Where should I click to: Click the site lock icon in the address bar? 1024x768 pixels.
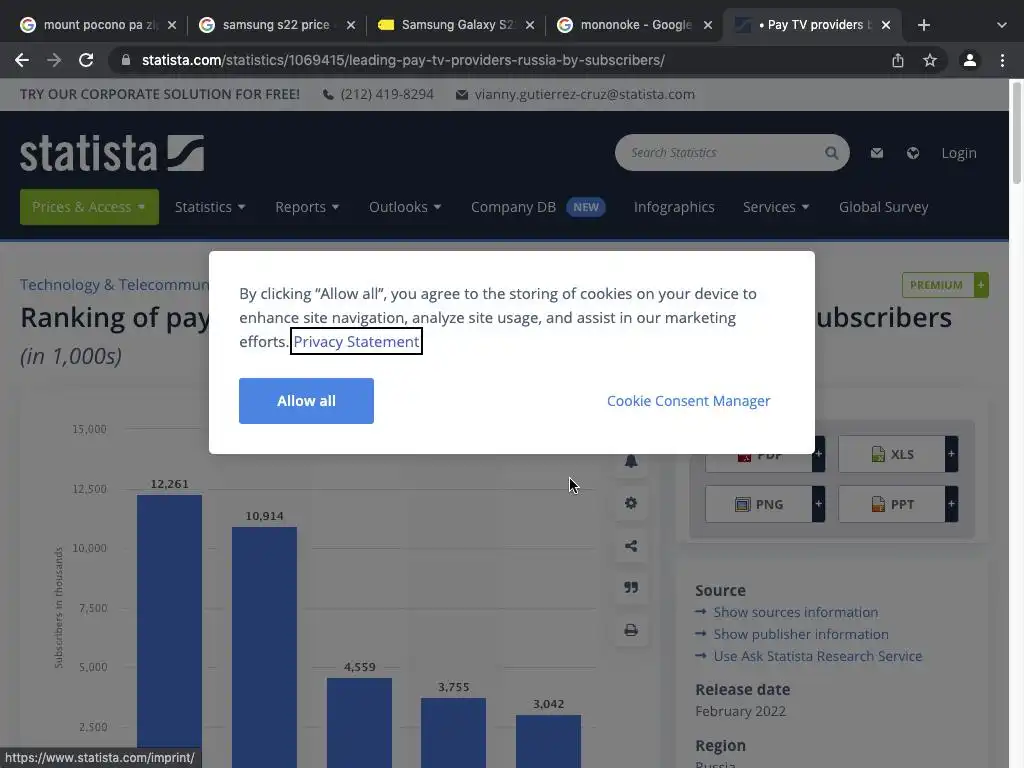point(126,60)
